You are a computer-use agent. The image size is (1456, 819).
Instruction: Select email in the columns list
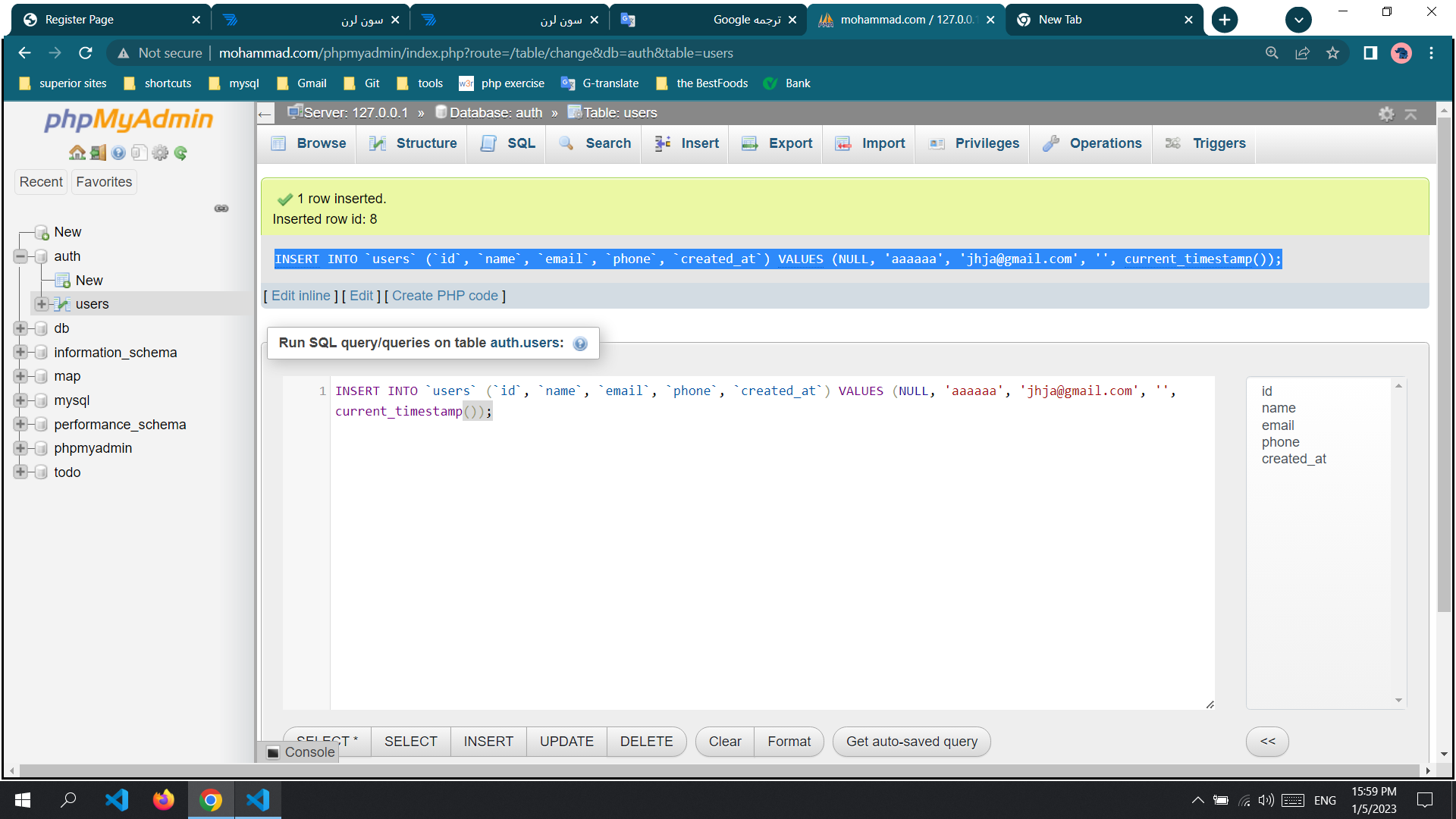click(x=1278, y=425)
